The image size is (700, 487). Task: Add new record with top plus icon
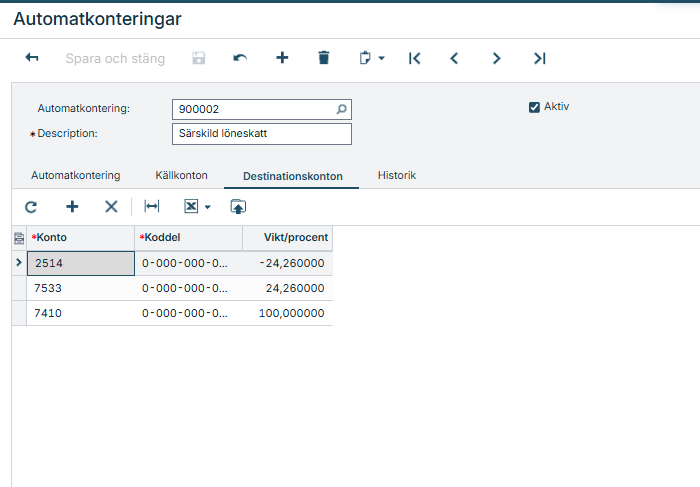coord(282,59)
